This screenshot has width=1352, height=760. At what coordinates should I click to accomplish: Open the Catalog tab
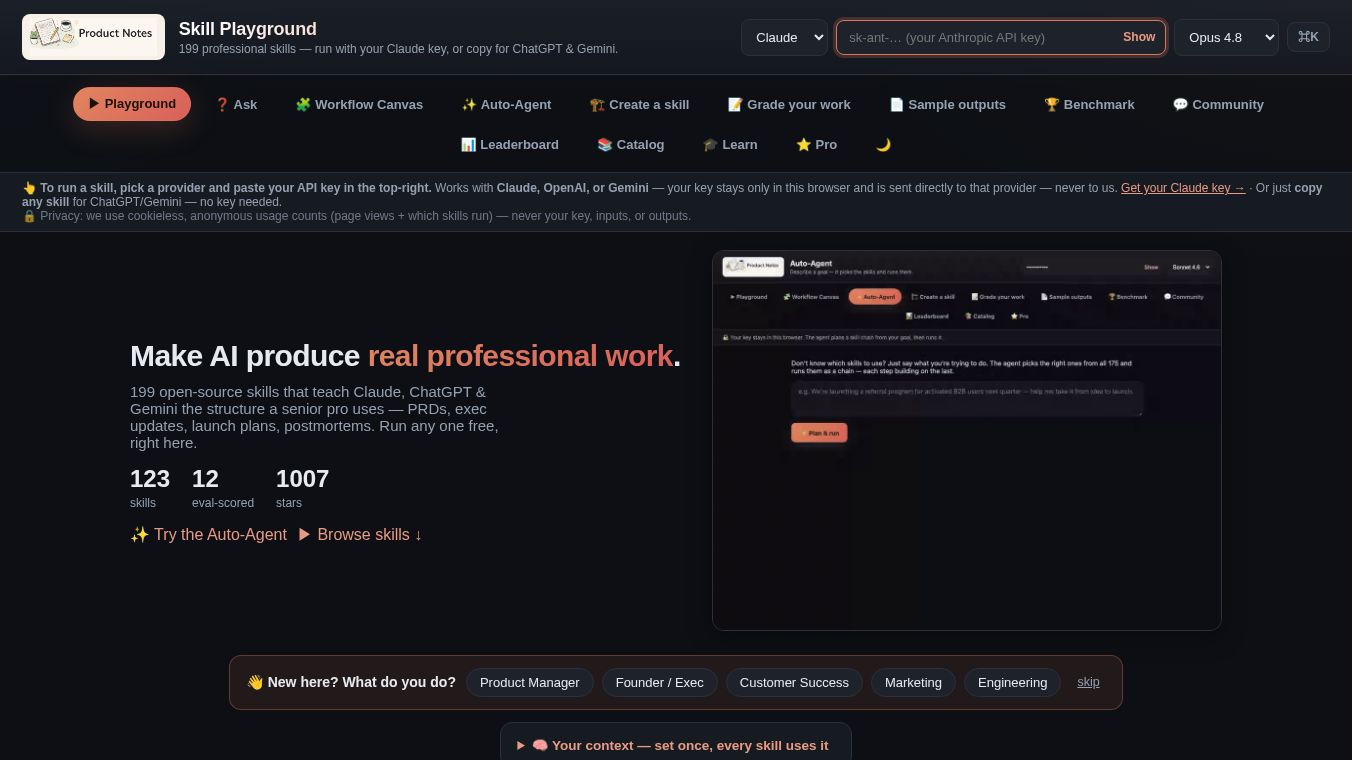(630, 144)
